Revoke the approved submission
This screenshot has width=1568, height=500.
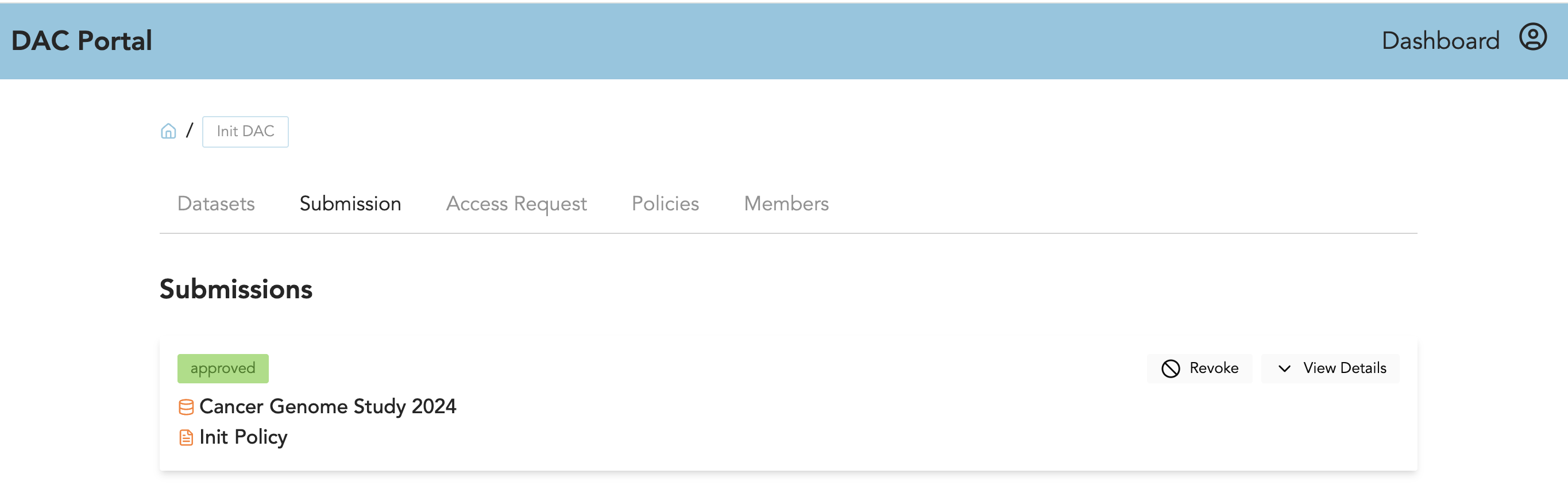click(x=1199, y=368)
